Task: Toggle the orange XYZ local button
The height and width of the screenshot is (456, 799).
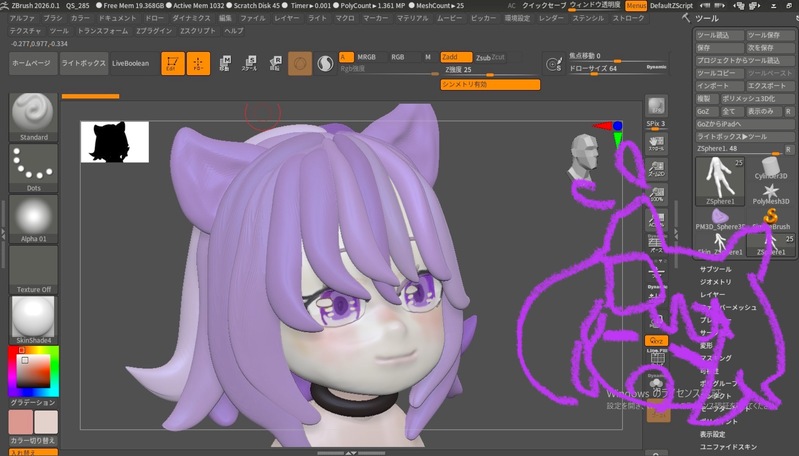Action: click(x=656, y=340)
